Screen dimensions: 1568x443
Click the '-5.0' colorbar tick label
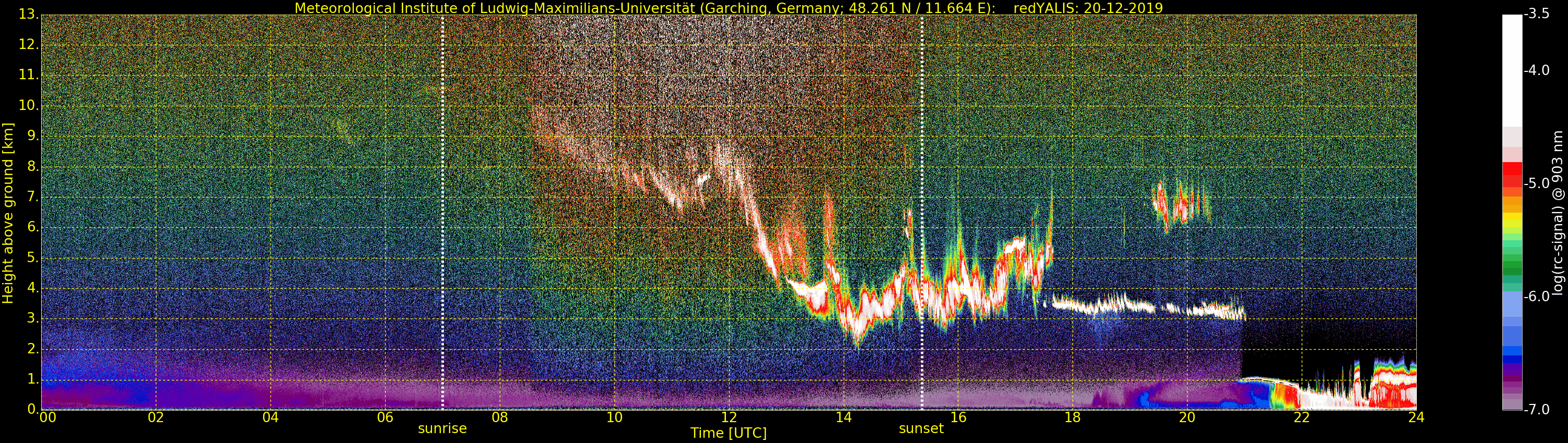click(x=1537, y=183)
